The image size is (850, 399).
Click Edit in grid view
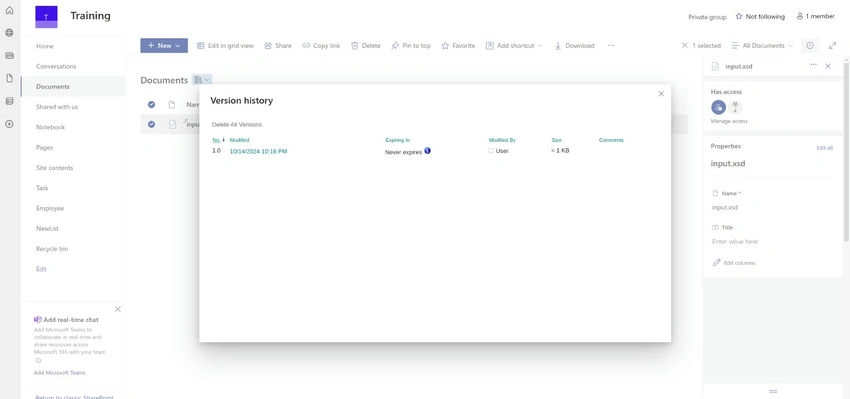pos(225,46)
